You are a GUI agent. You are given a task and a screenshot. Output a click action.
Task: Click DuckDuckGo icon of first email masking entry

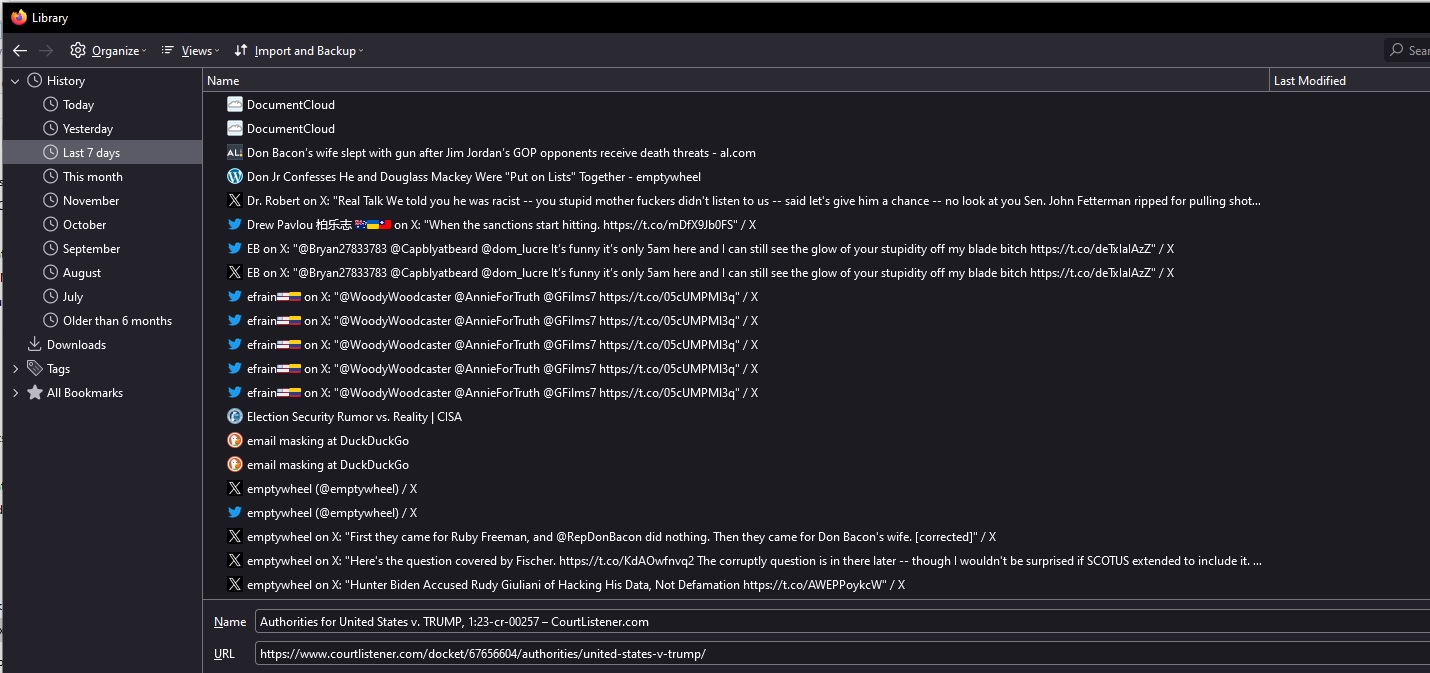[235, 441]
